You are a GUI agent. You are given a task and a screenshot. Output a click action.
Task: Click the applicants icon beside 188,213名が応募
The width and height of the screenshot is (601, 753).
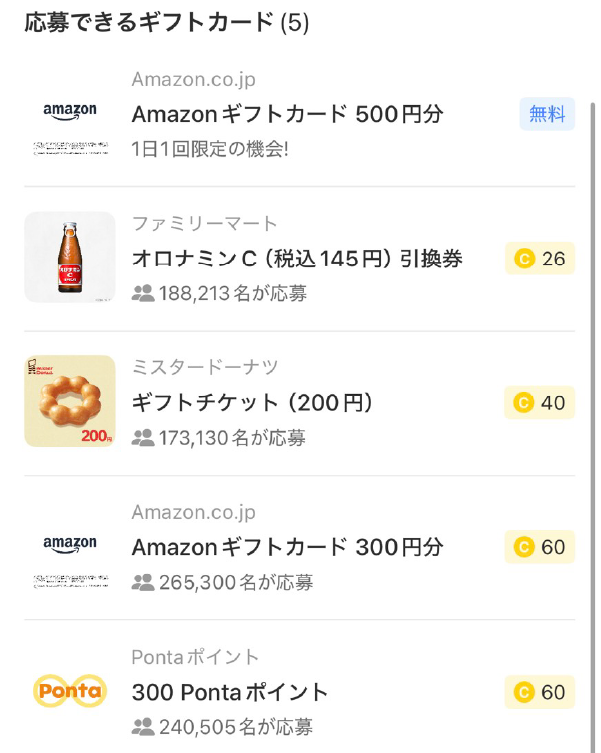click(x=143, y=294)
